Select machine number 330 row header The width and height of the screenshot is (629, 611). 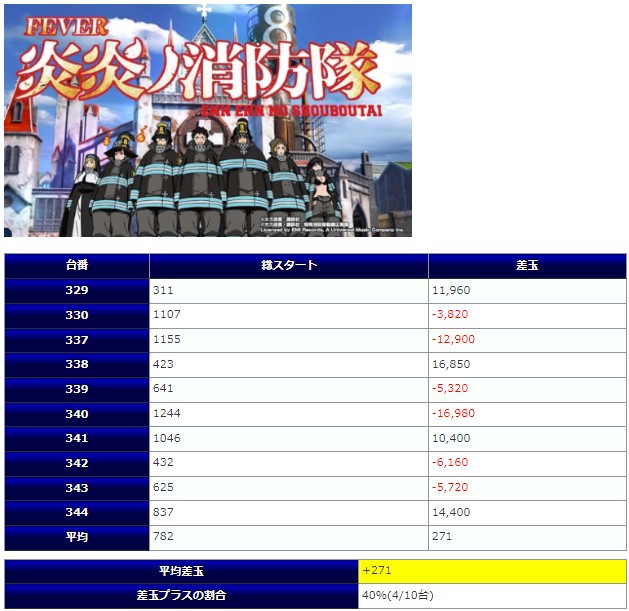(x=77, y=315)
